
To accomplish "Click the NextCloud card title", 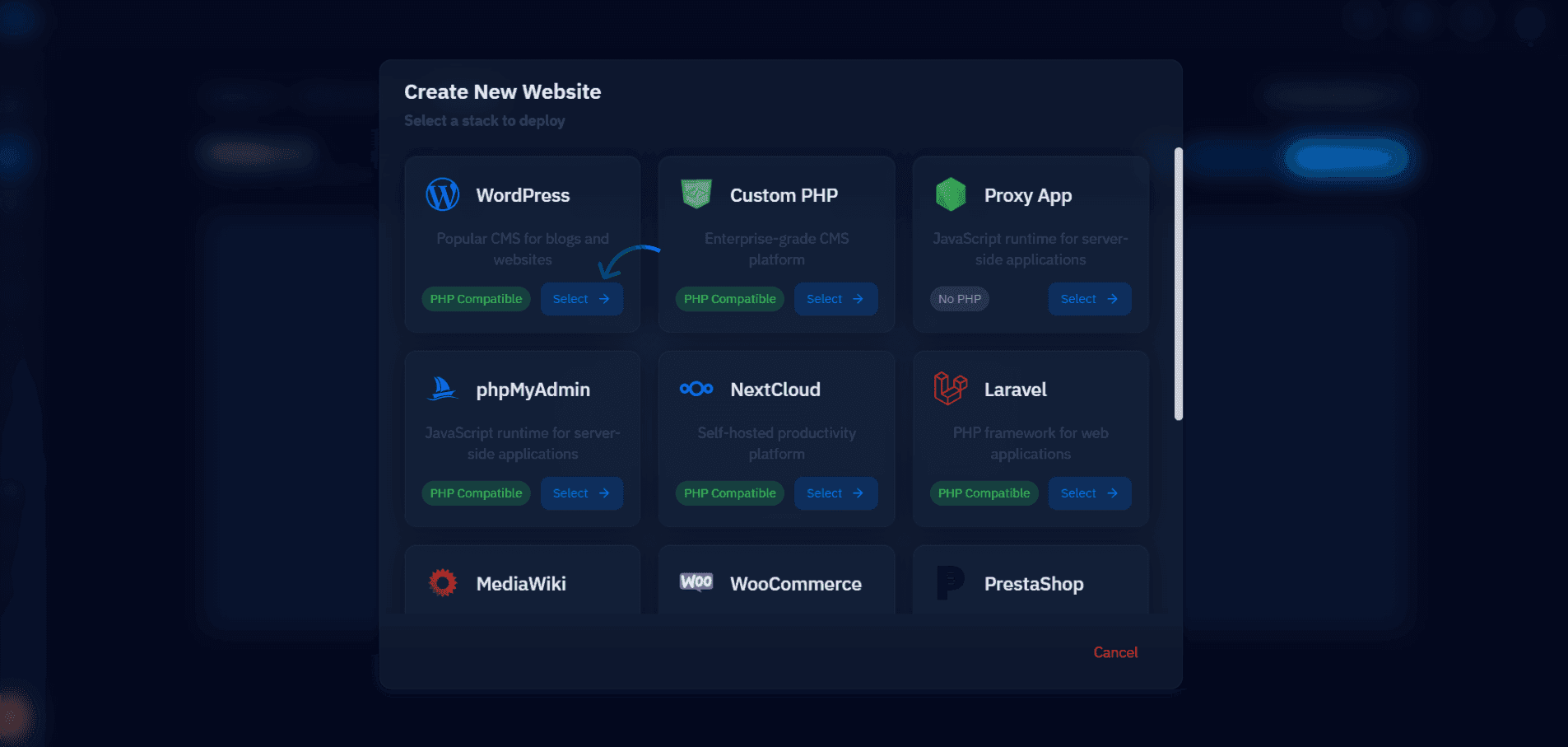I will (x=775, y=390).
